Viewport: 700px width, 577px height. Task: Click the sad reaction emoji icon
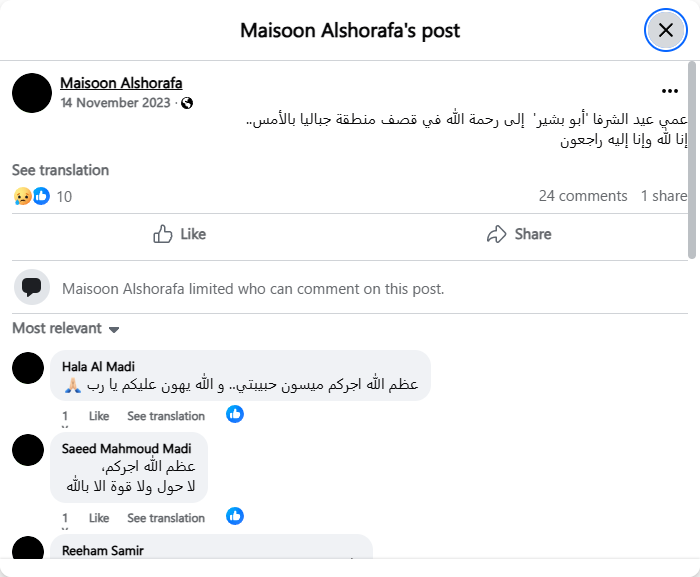pos(22,197)
